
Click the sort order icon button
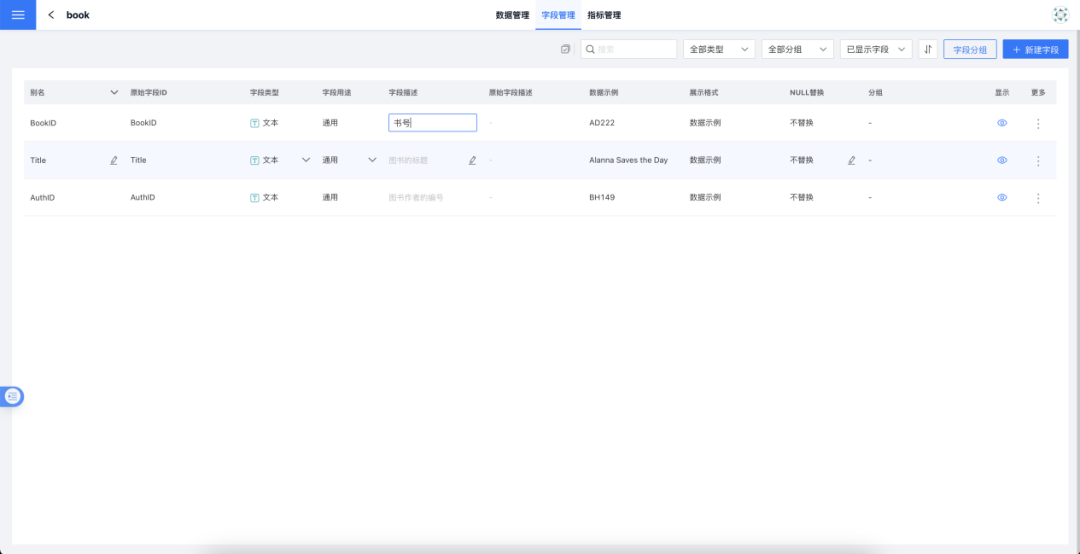pyautogui.click(x=928, y=49)
